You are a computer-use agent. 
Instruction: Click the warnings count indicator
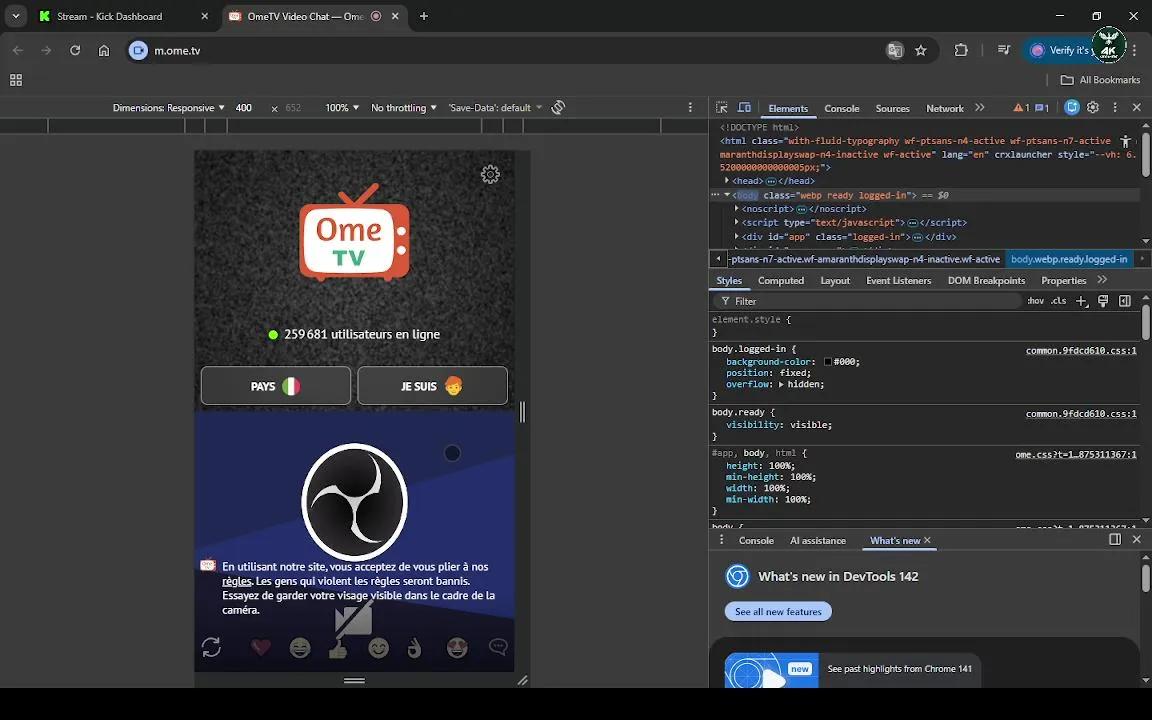tap(1021, 108)
